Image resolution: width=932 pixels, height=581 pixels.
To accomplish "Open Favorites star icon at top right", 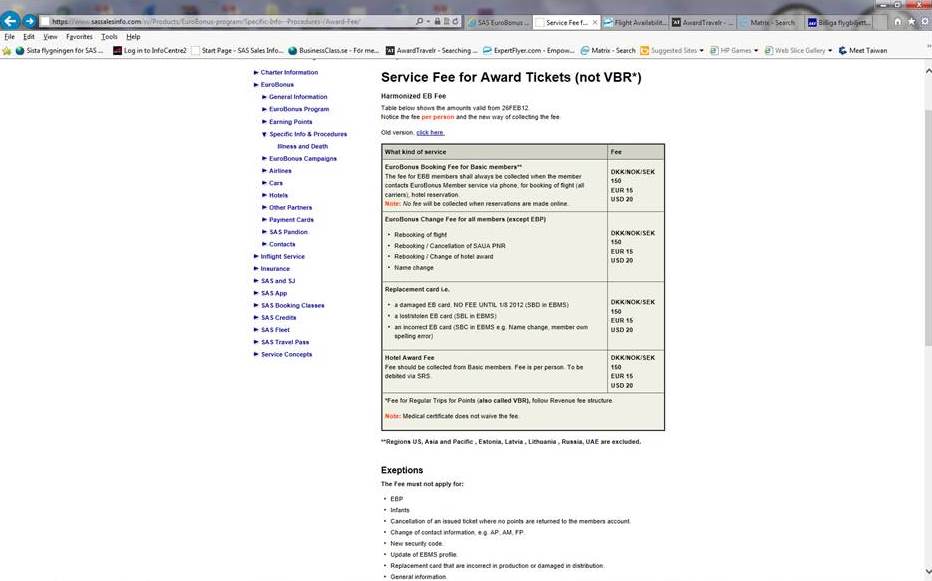I will [910, 21].
